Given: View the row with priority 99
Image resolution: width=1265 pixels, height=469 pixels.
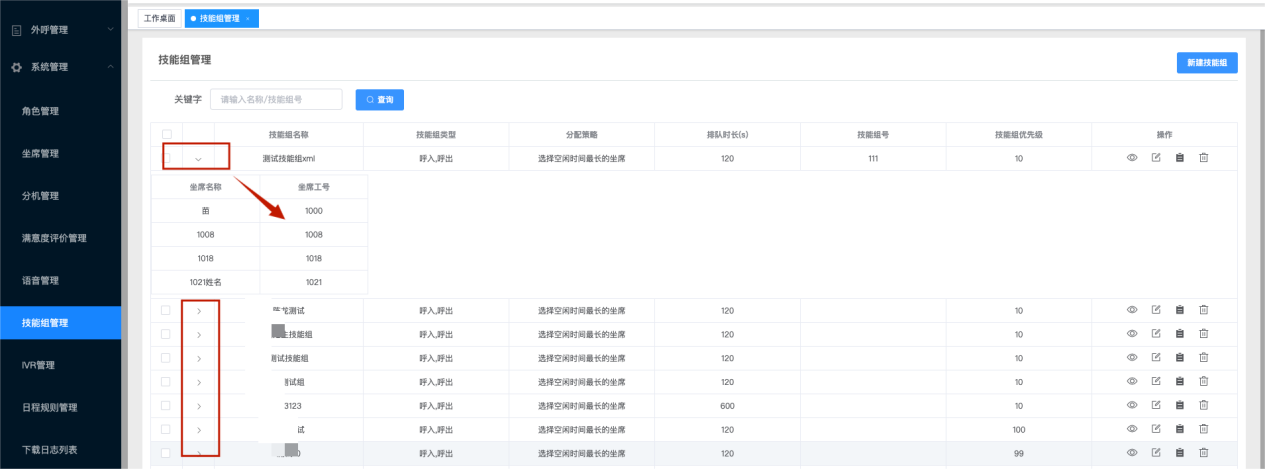Looking at the screenshot, I should [1132, 453].
